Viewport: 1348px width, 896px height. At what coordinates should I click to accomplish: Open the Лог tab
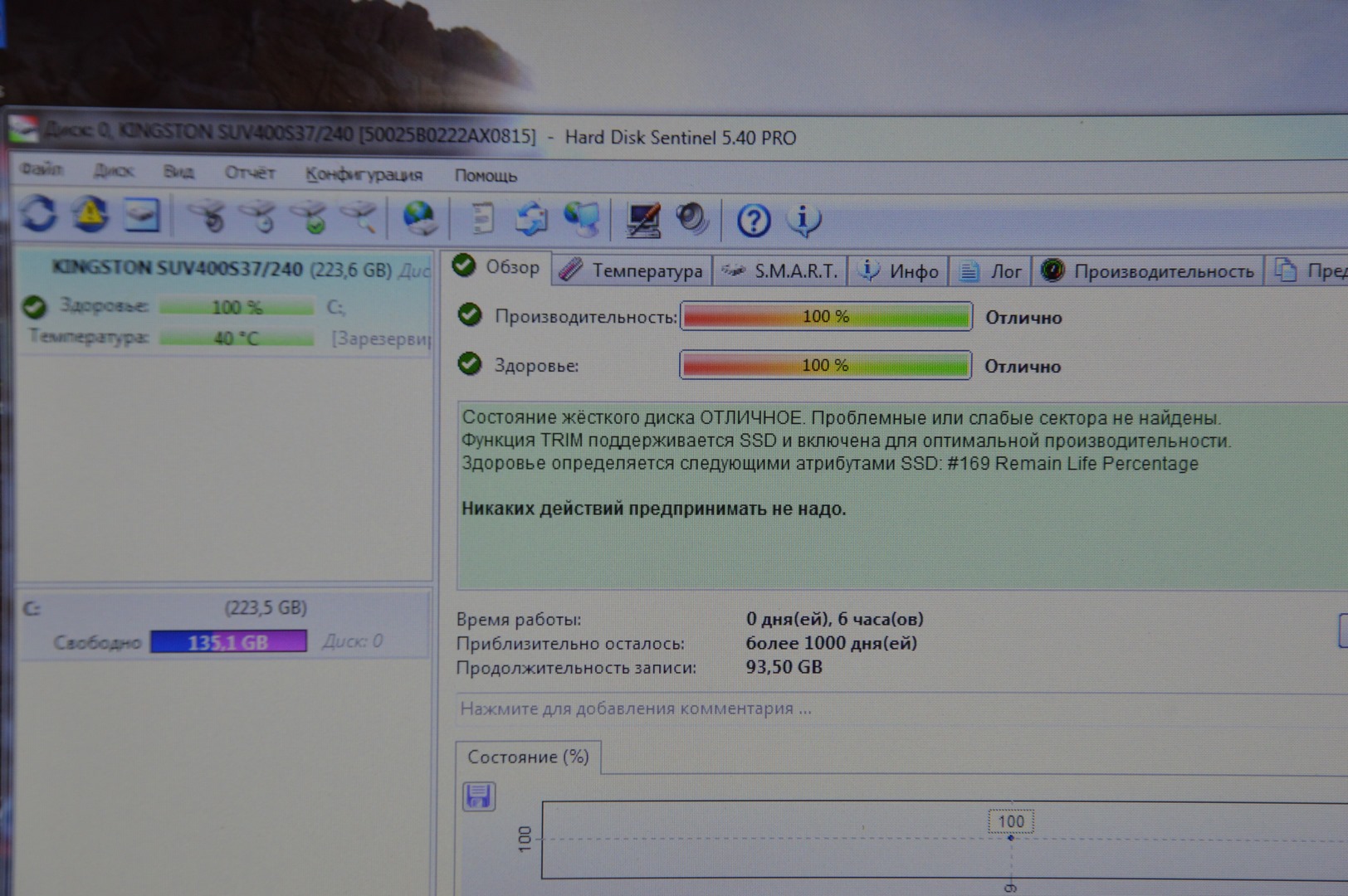pyautogui.click(x=991, y=271)
